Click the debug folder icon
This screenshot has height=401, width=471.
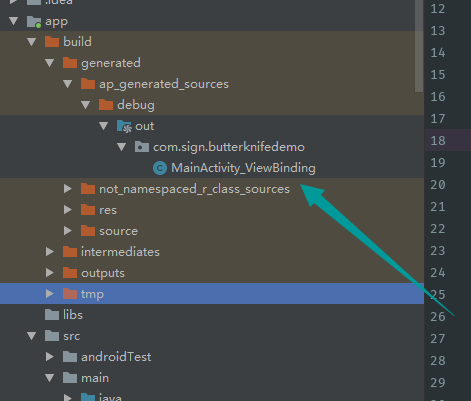(x=106, y=105)
